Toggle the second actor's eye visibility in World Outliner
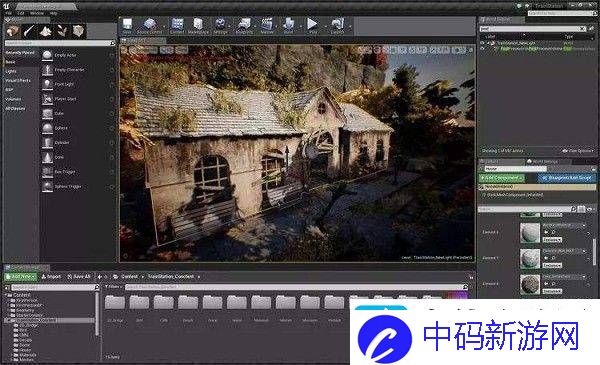 pyautogui.click(x=483, y=49)
